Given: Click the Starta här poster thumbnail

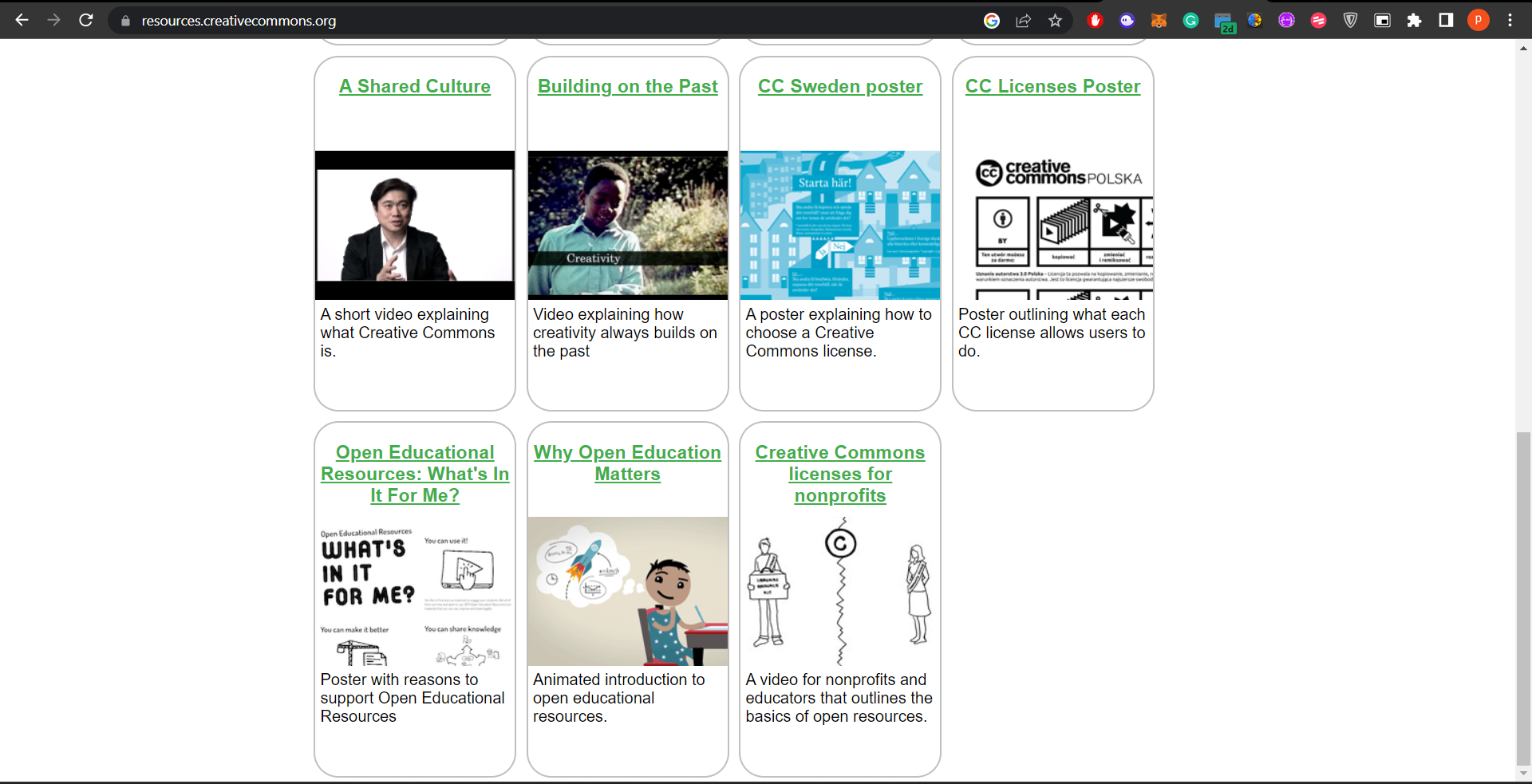Looking at the screenshot, I should (840, 225).
